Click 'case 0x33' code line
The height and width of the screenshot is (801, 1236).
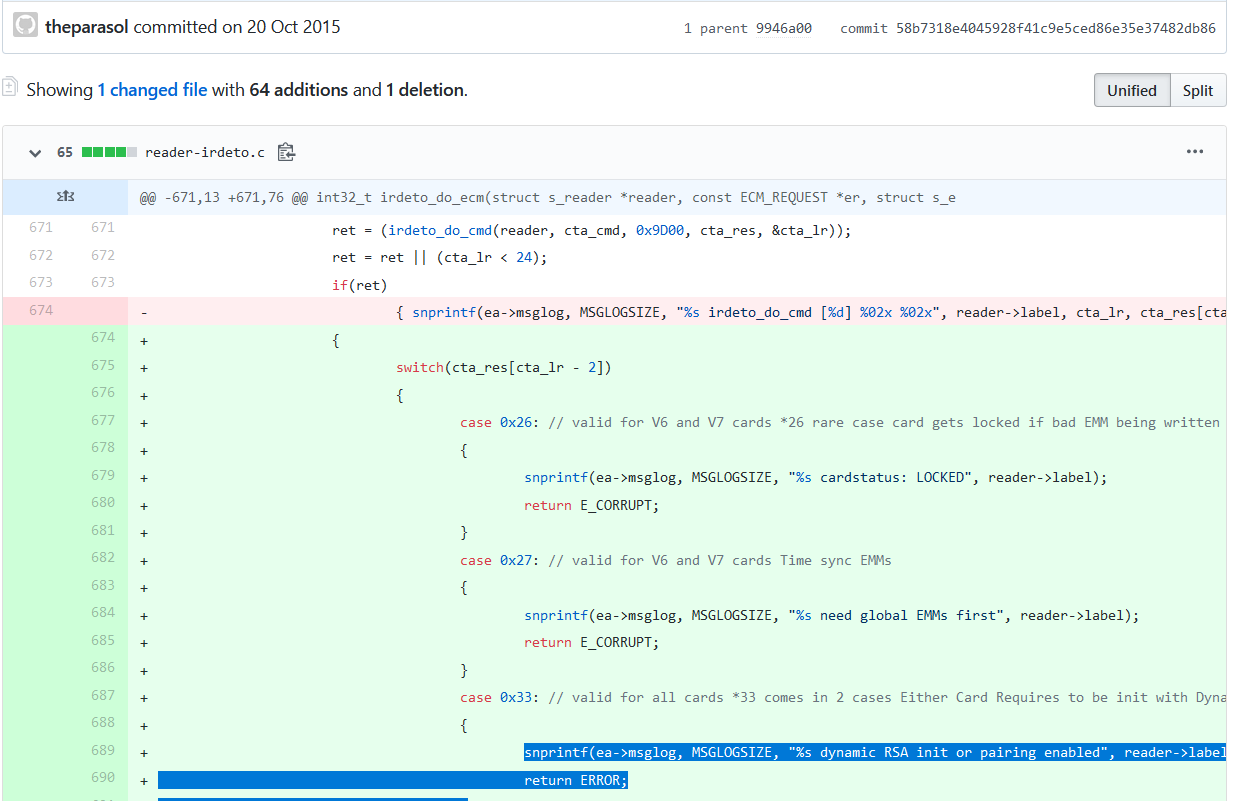pos(843,698)
